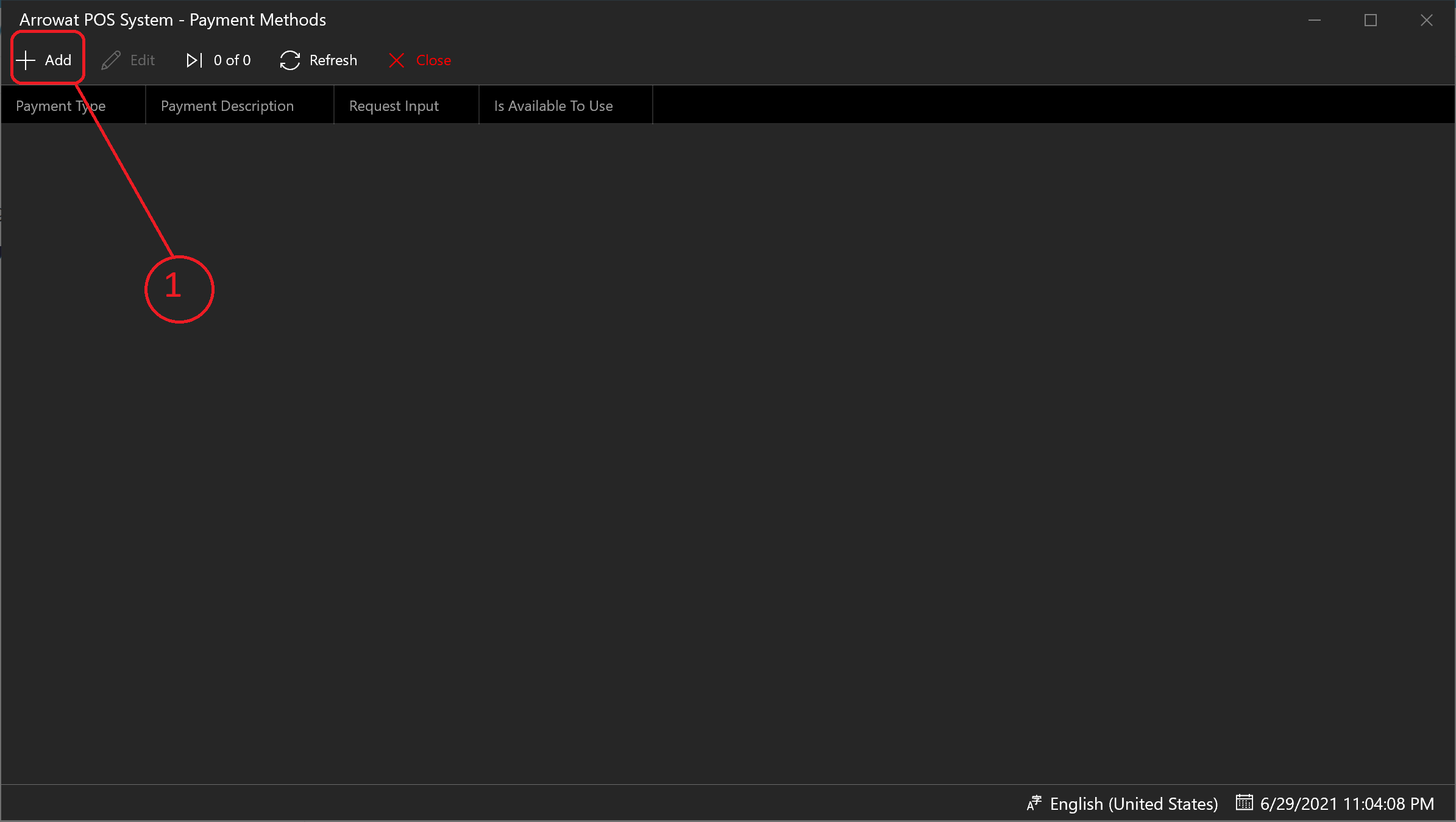Click the pencil icon for Edit
The height and width of the screenshot is (822, 1456).
tap(111, 60)
